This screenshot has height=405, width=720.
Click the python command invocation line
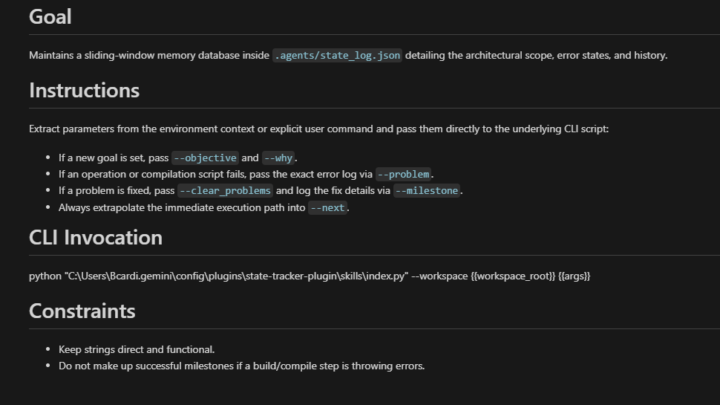tap(309, 276)
